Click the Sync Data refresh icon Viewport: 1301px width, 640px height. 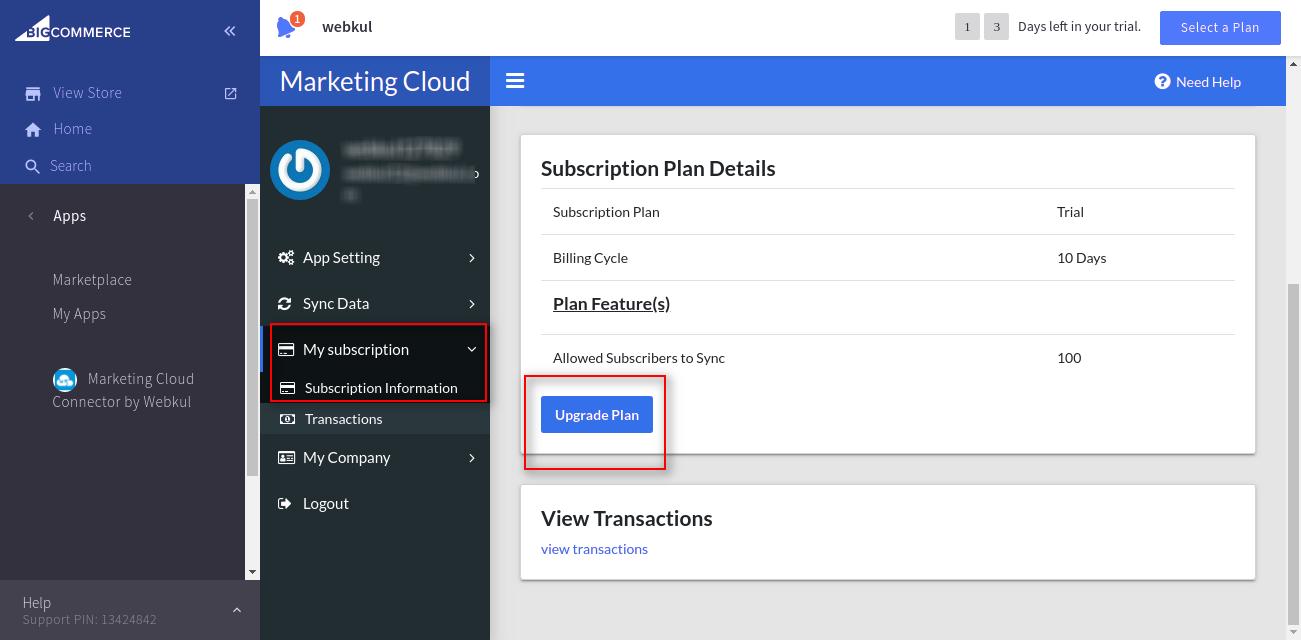pos(285,304)
